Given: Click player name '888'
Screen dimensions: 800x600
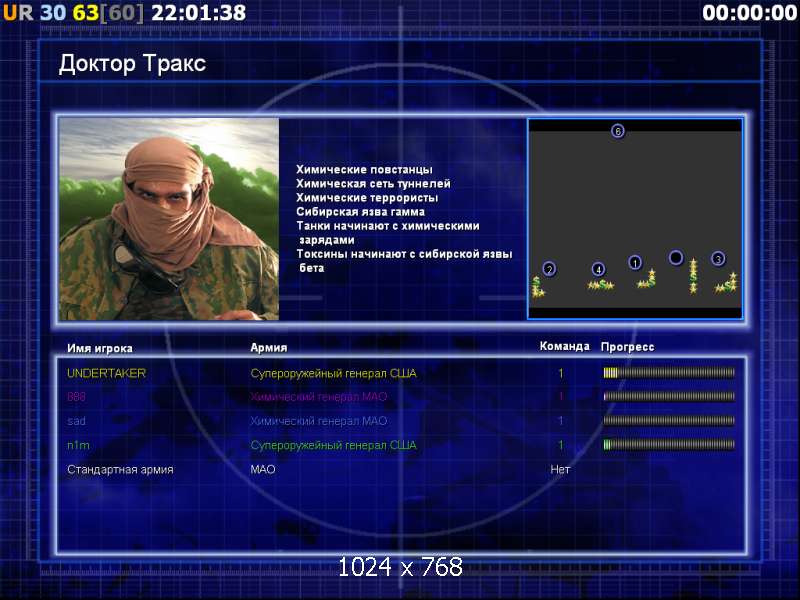Looking at the screenshot, I should [x=76, y=396].
